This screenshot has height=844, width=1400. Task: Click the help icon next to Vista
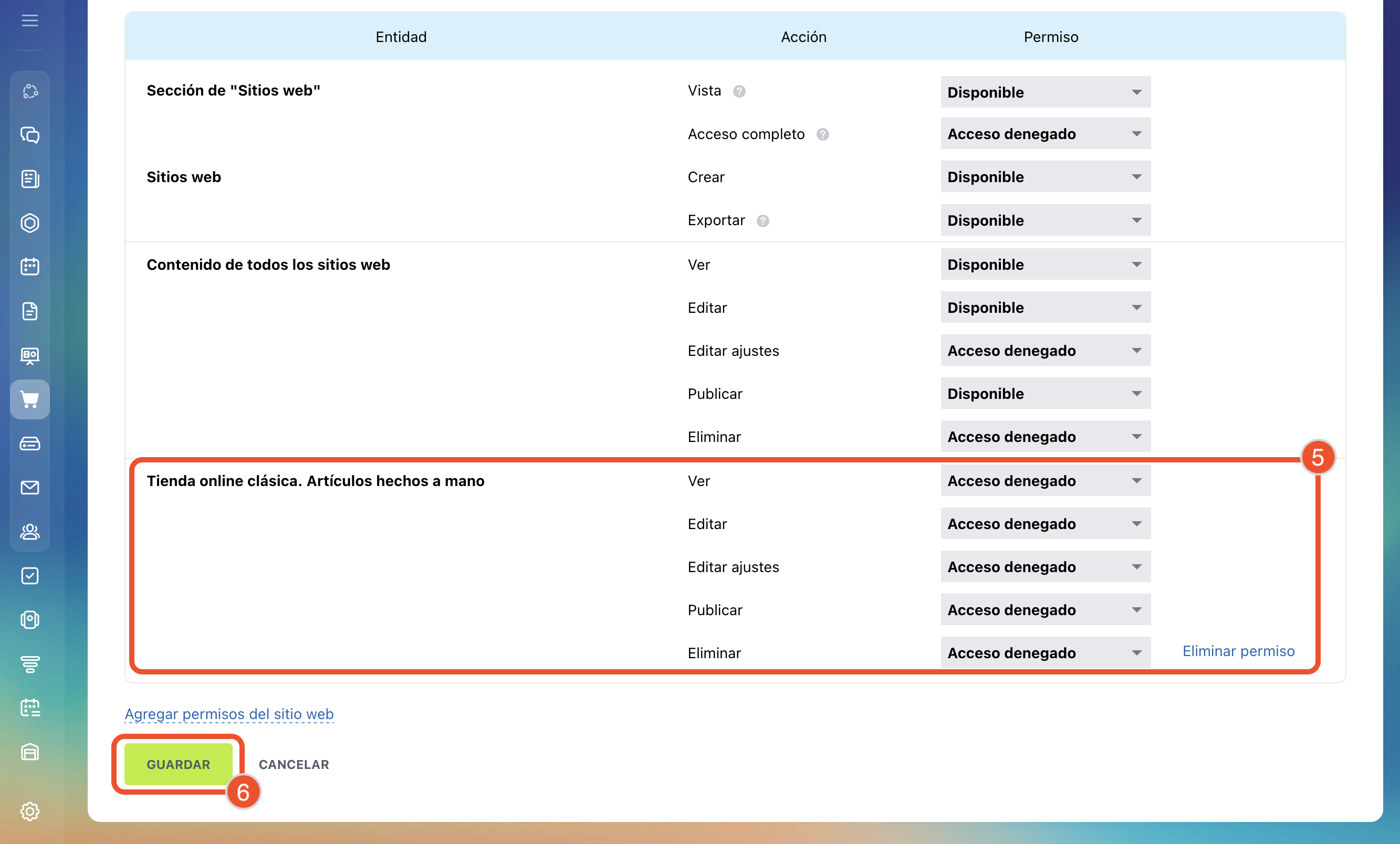pos(739,91)
